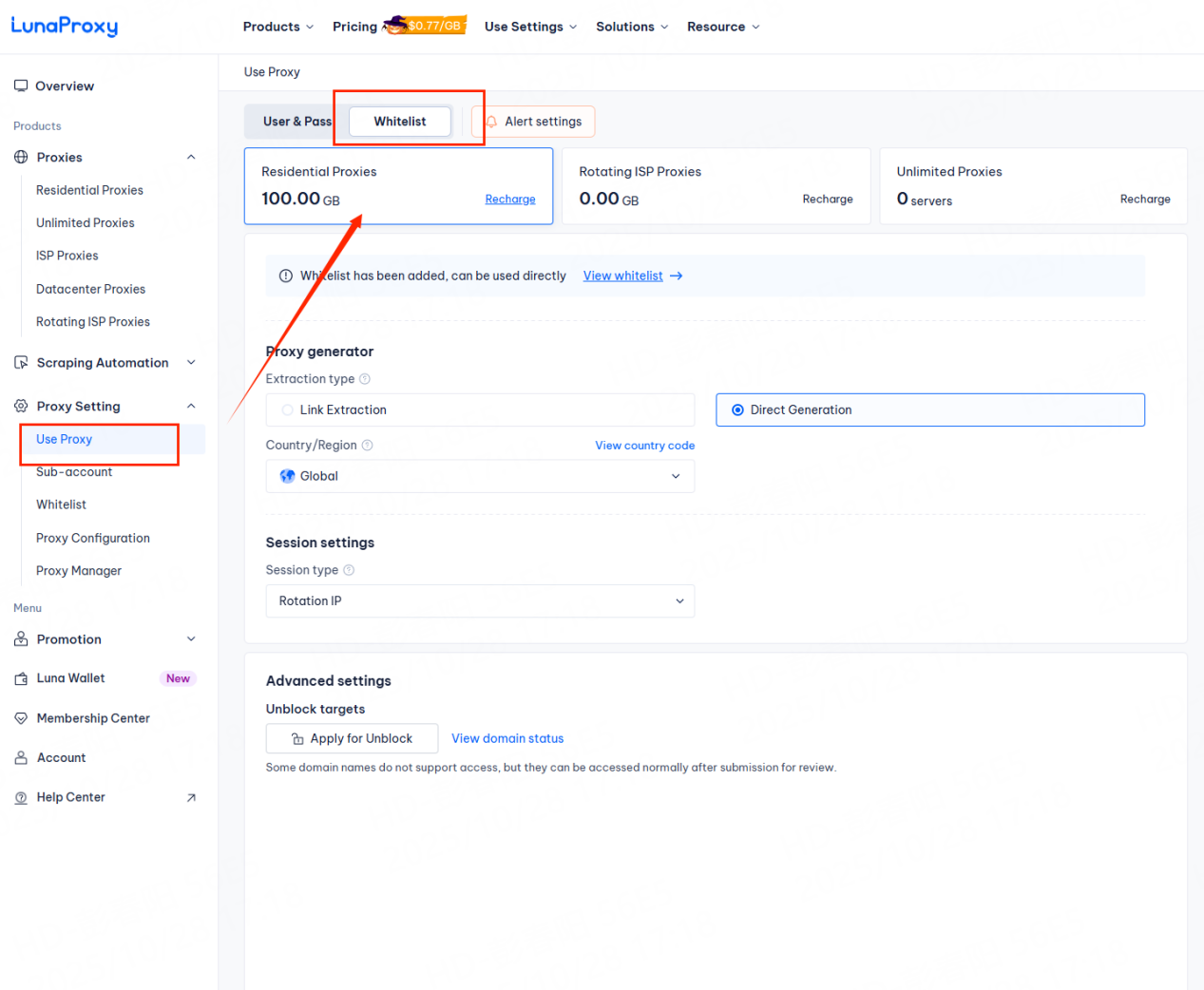Click the Session type help icon
Image resolution: width=1204 pixels, height=990 pixels.
tap(349, 570)
